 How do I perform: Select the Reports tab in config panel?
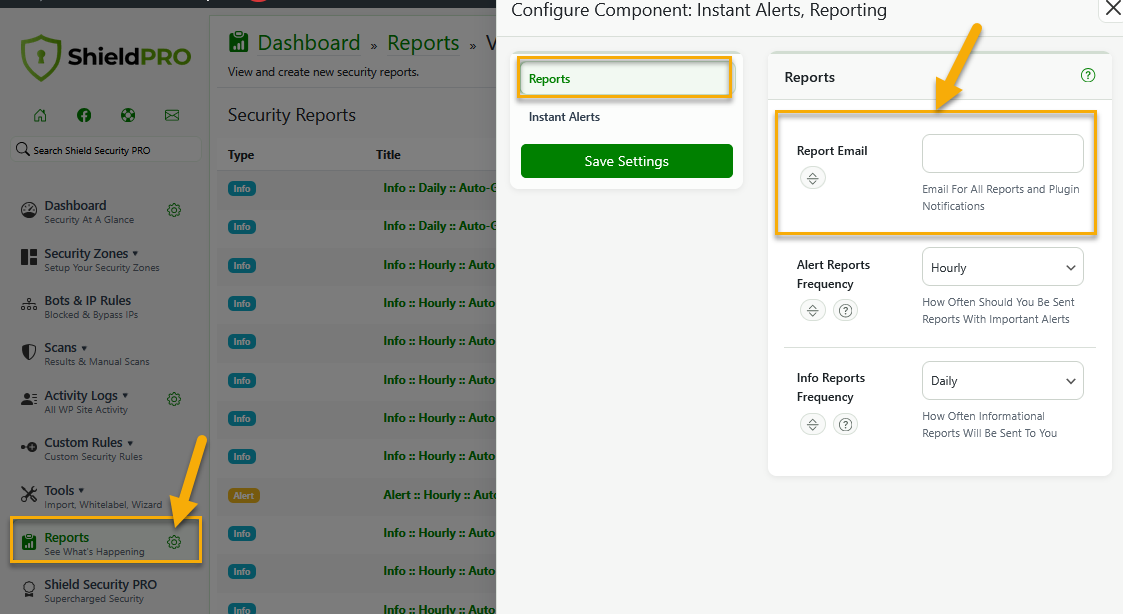click(x=625, y=79)
